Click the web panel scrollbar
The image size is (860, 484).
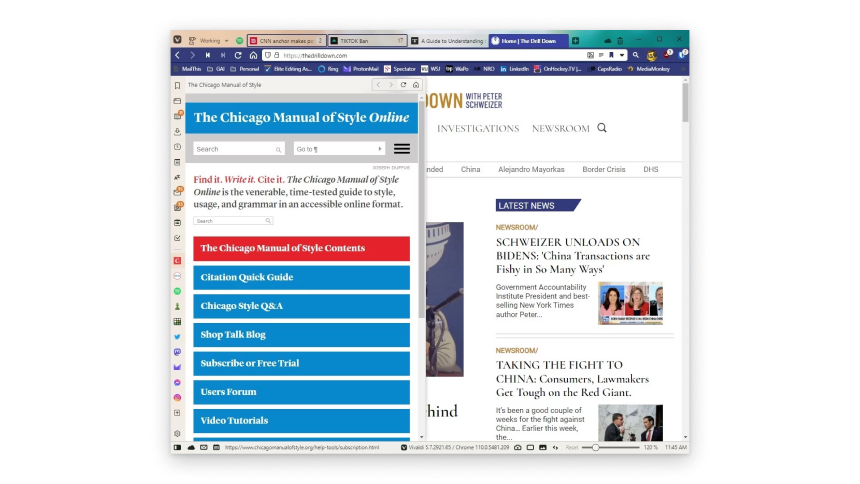point(421,209)
